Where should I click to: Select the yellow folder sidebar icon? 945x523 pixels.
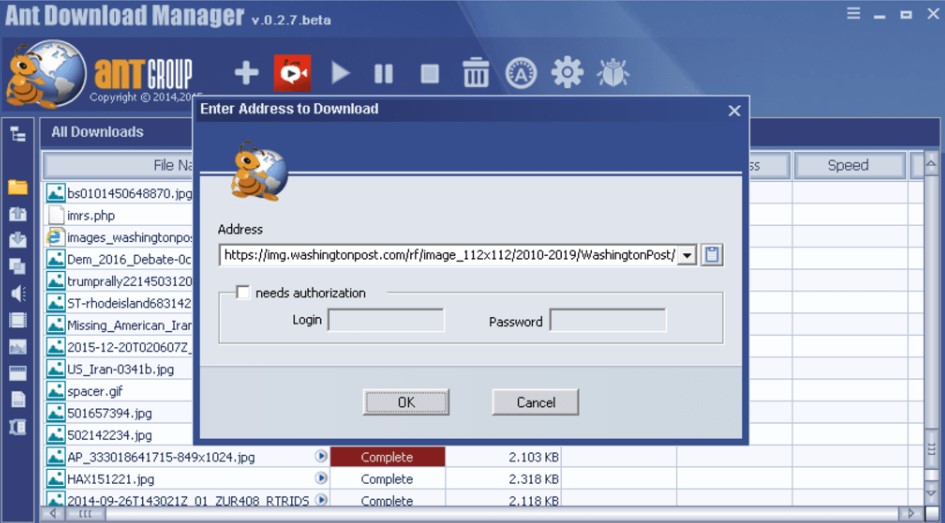click(17, 187)
